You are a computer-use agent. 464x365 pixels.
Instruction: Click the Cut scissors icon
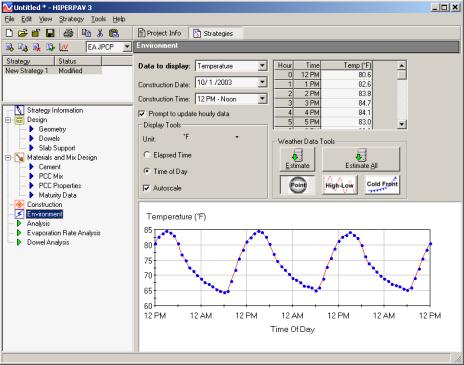pyautogui.click(x=100, y=33)
